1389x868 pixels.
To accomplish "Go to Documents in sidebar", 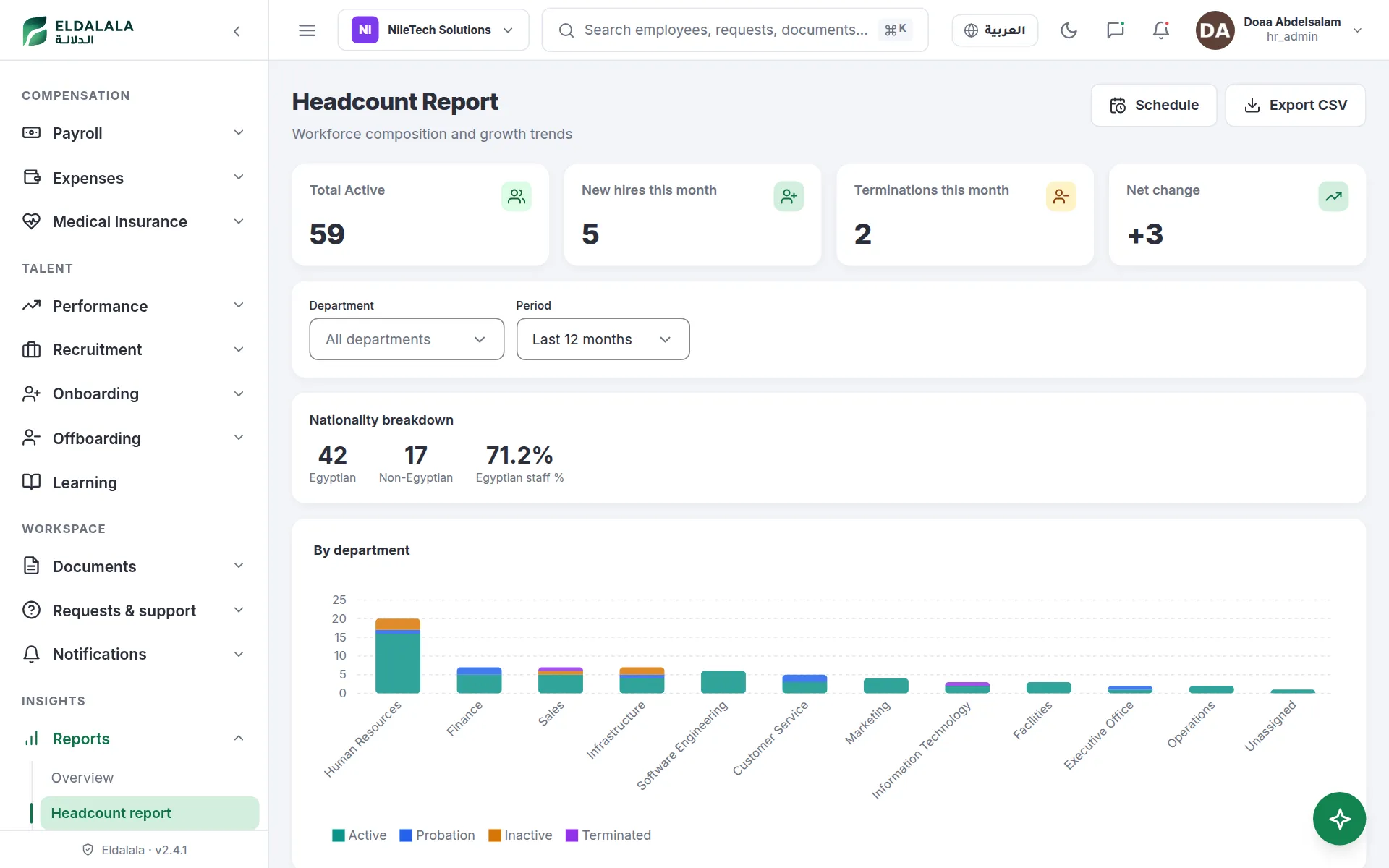I will pos(134,566).
